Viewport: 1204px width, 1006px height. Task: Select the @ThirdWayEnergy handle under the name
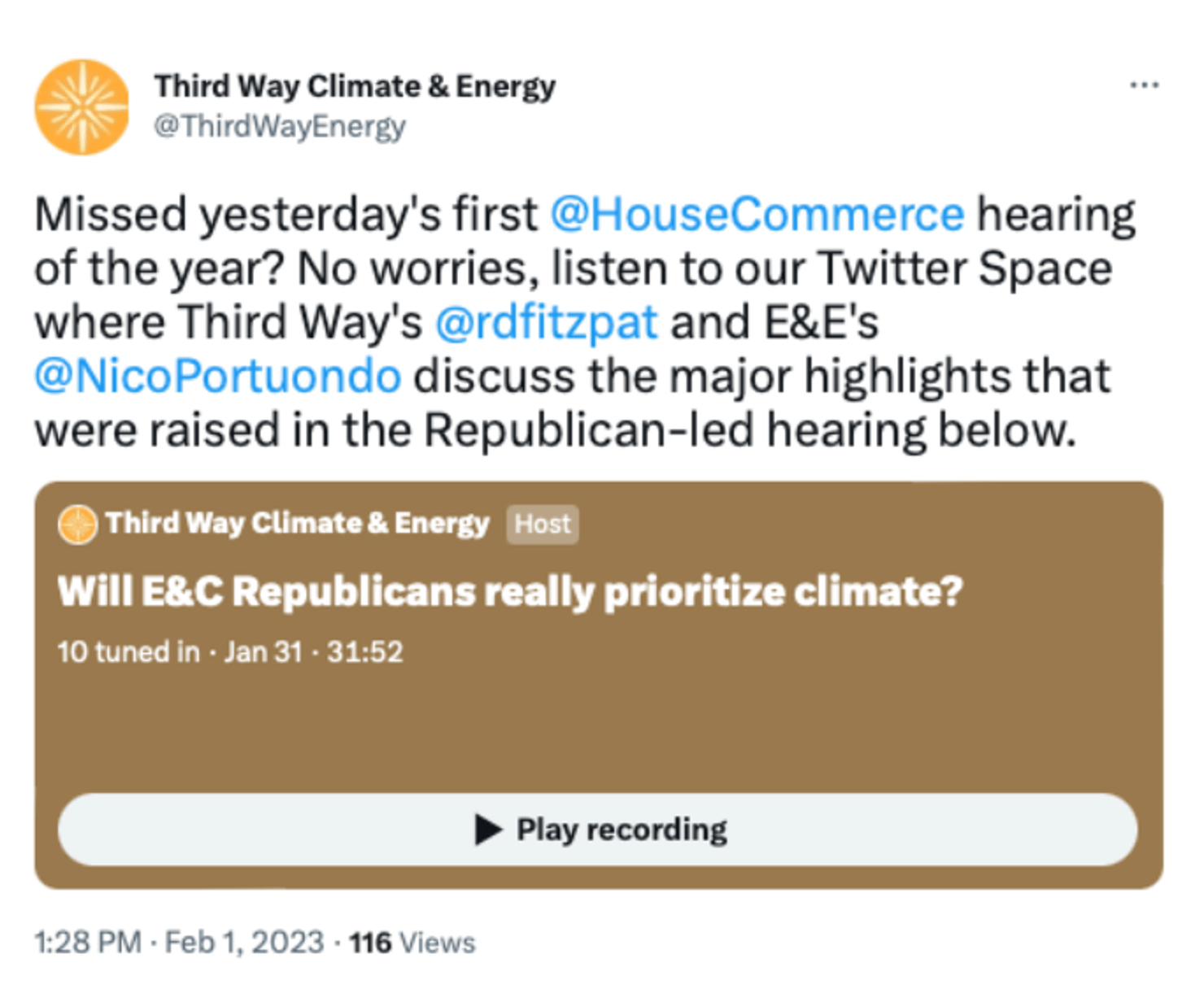(x=279, y=126)
